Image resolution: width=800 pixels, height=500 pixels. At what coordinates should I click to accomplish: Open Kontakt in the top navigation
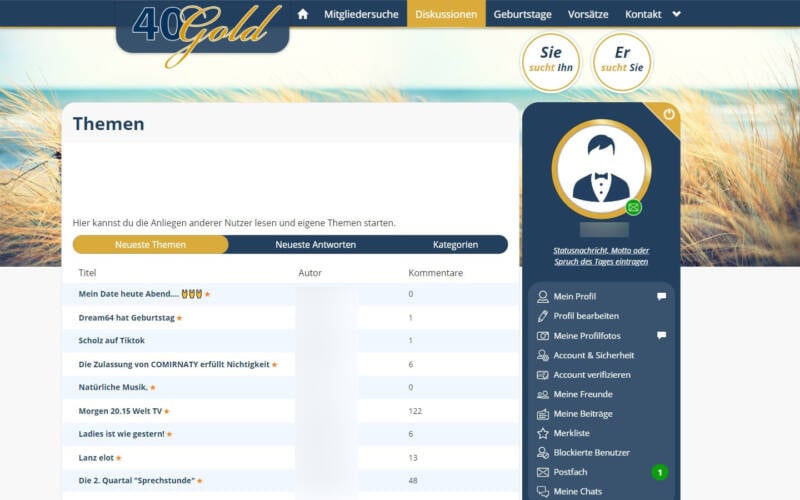click(x=643, y=14)
